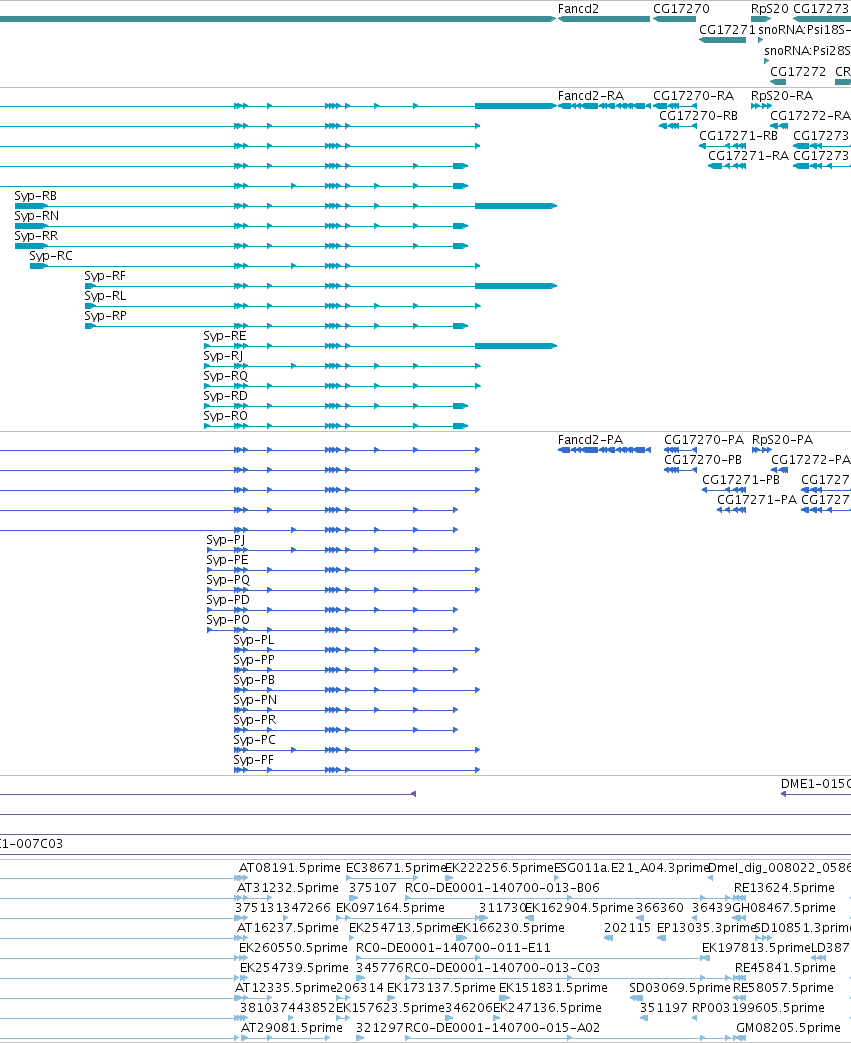The height and width of the screenshot is (1043, 851).
Task: Click the EK097164.5prime EST label
Action: point(390,908)
